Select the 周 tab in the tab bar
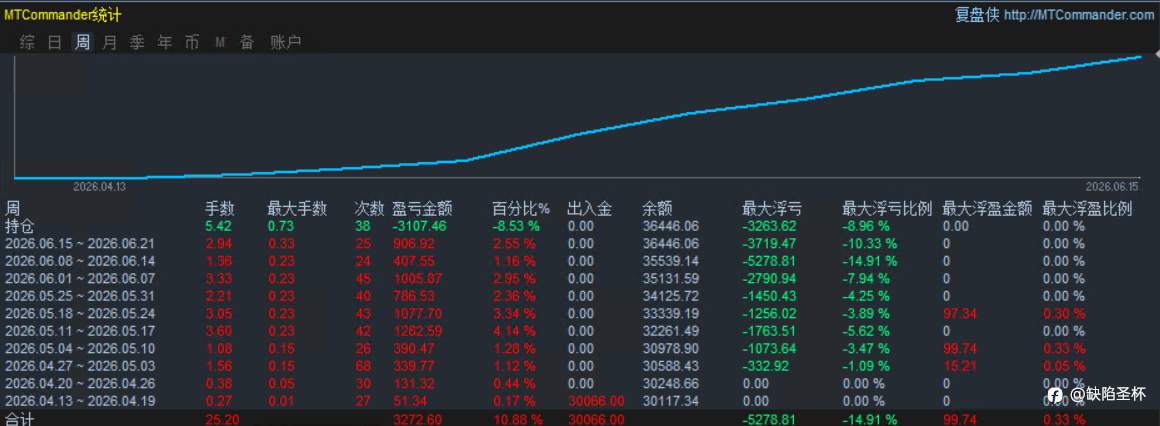The image size is (1160, 426). click(82, 43)
